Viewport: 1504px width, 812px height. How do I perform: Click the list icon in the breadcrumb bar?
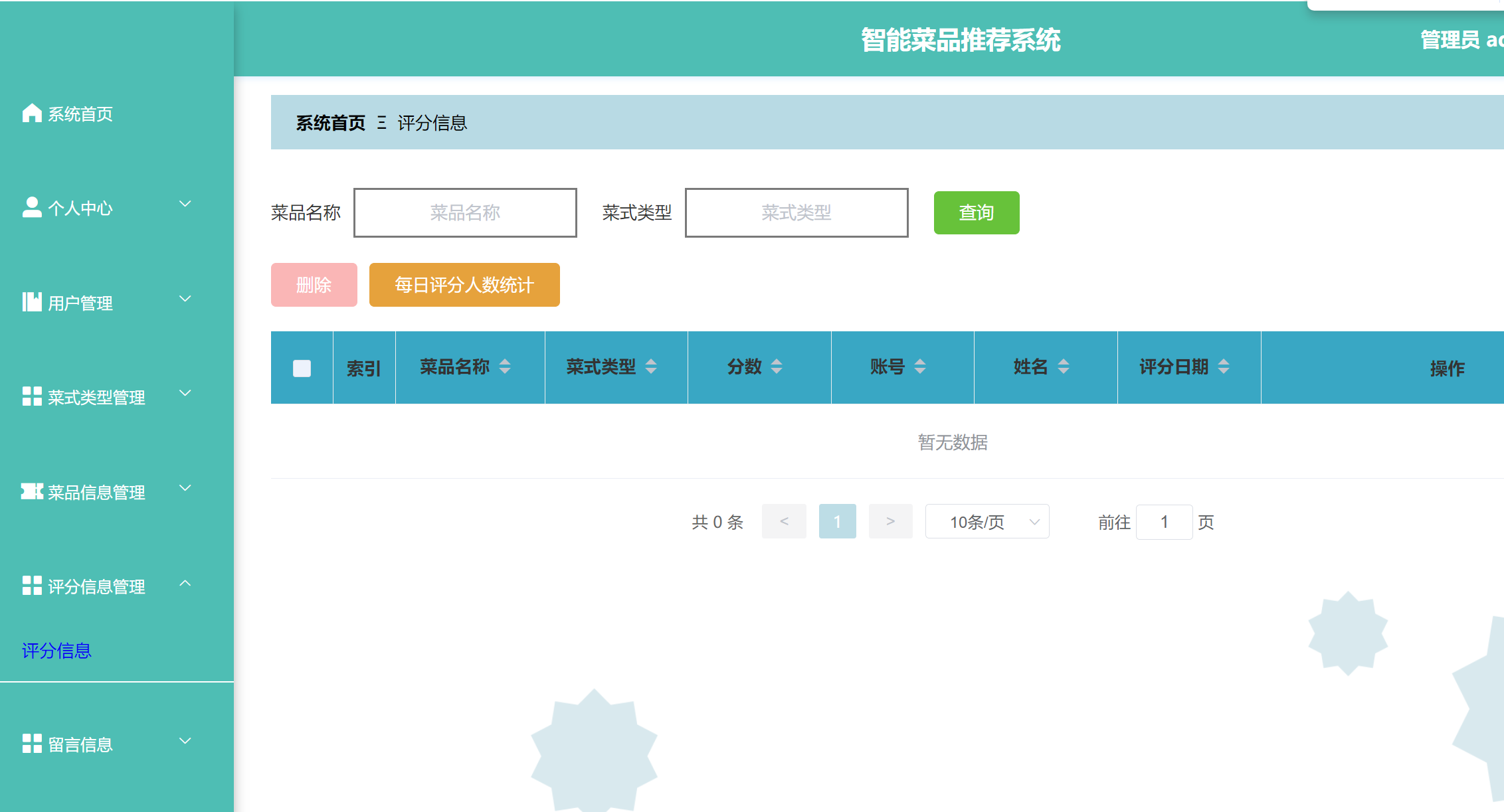pyautogui.click(x=381, y=122)
